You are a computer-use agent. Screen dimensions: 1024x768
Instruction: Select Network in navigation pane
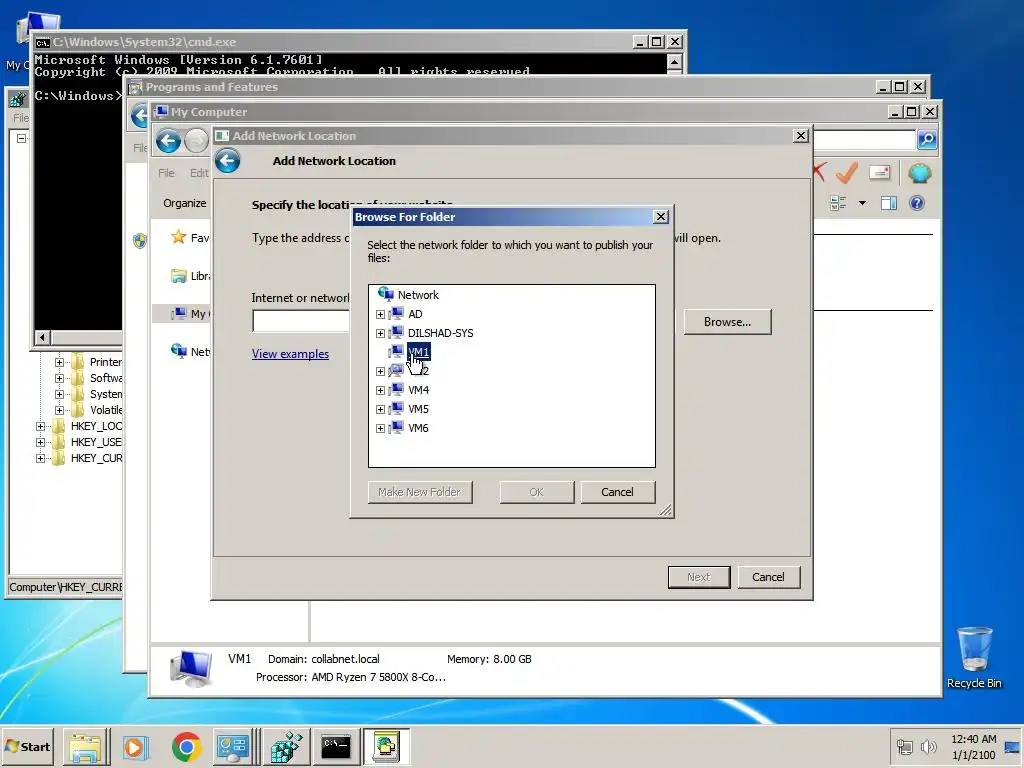(190, 352)
